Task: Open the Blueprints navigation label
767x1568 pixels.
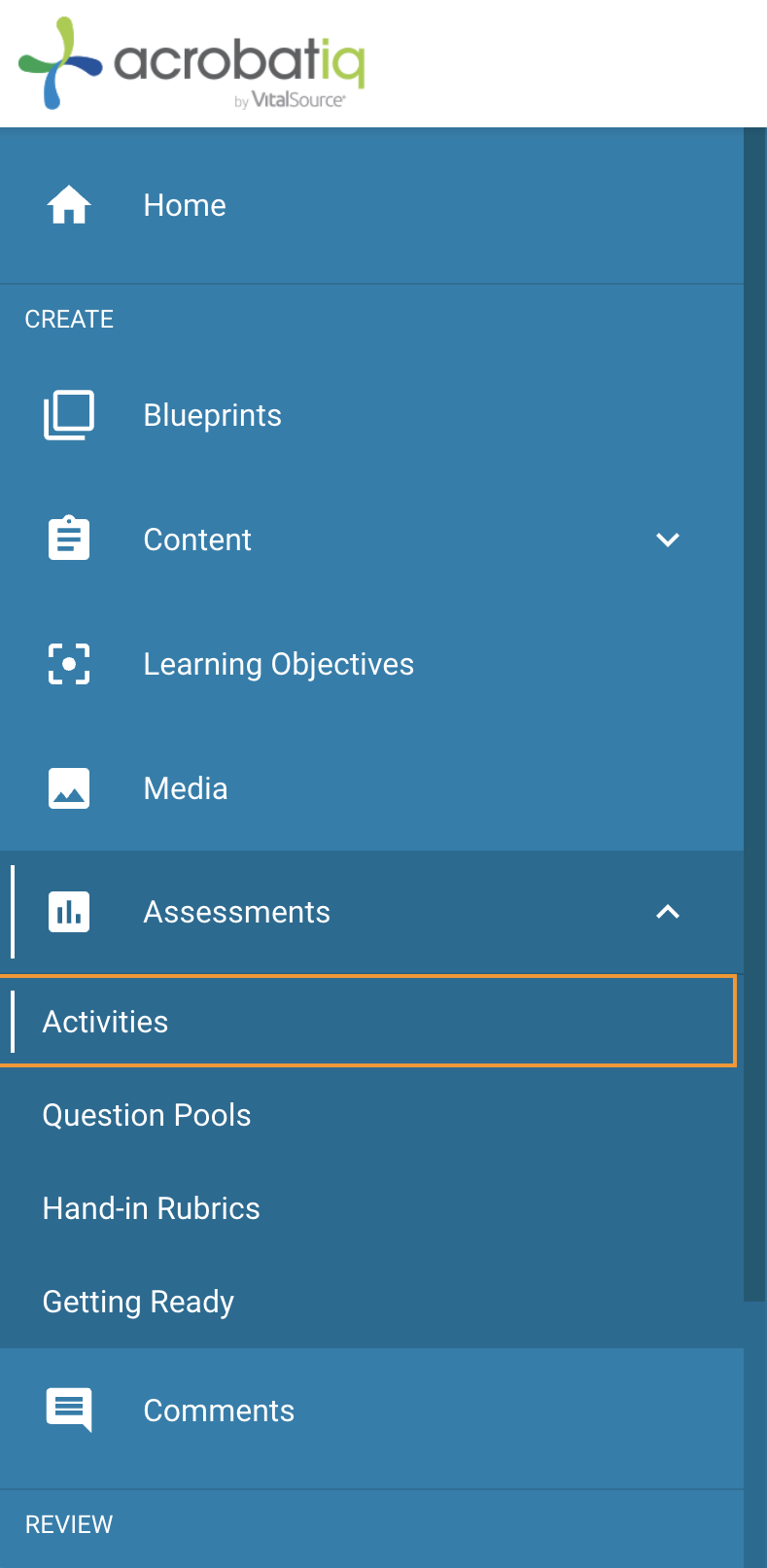Action: pyautogui.click(x=213, y=415)
